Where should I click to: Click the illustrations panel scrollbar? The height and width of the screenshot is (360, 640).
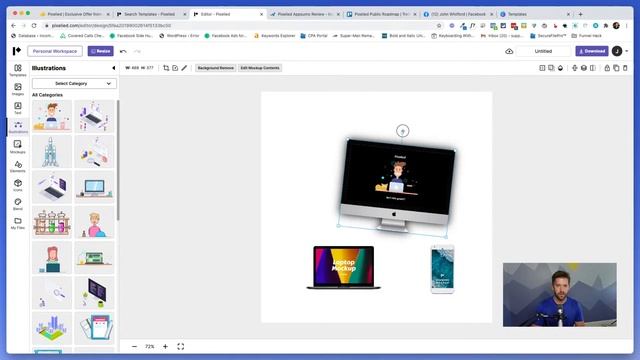[118, 160]
